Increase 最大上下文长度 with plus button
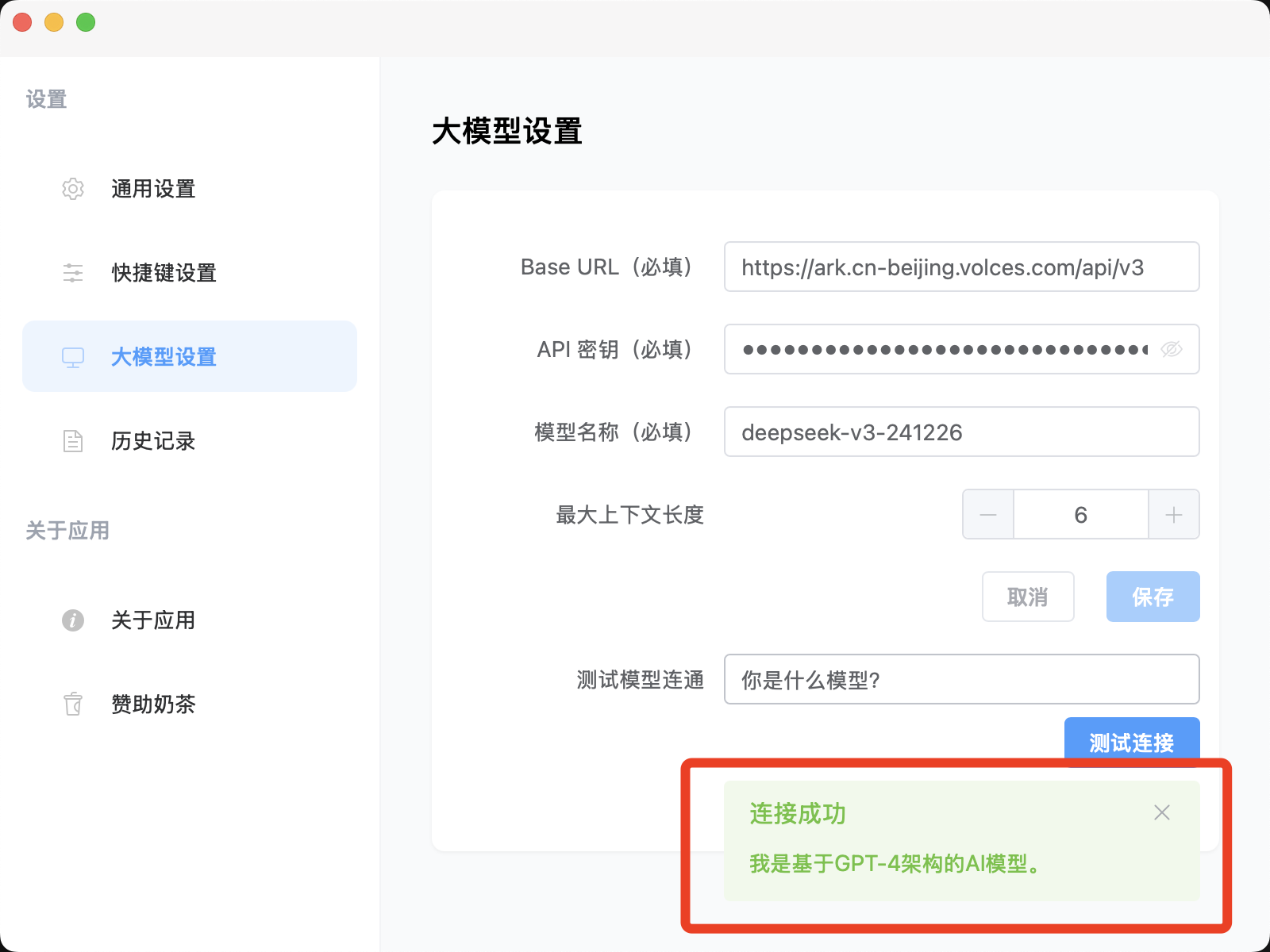Image resolution: width=1270 pixels, height=952 pixels. pos(1174,515)
